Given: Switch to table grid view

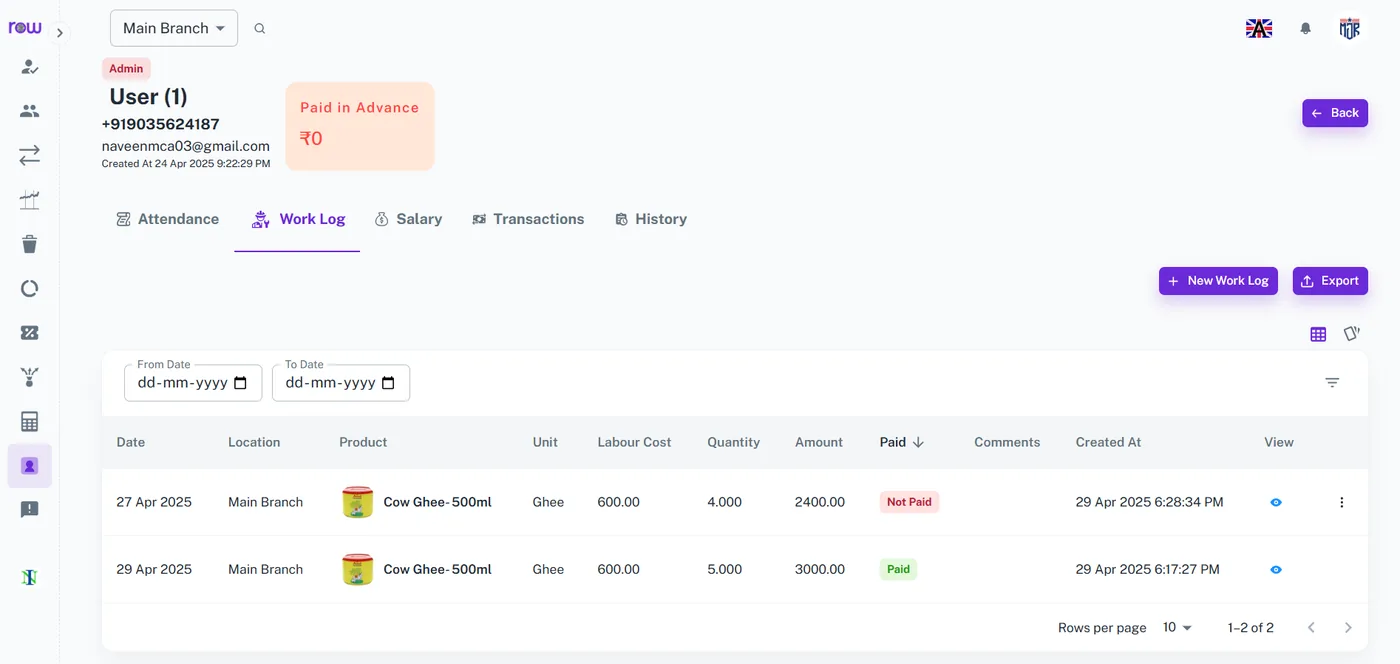Looking at the screenshot, I should 1318,334.
